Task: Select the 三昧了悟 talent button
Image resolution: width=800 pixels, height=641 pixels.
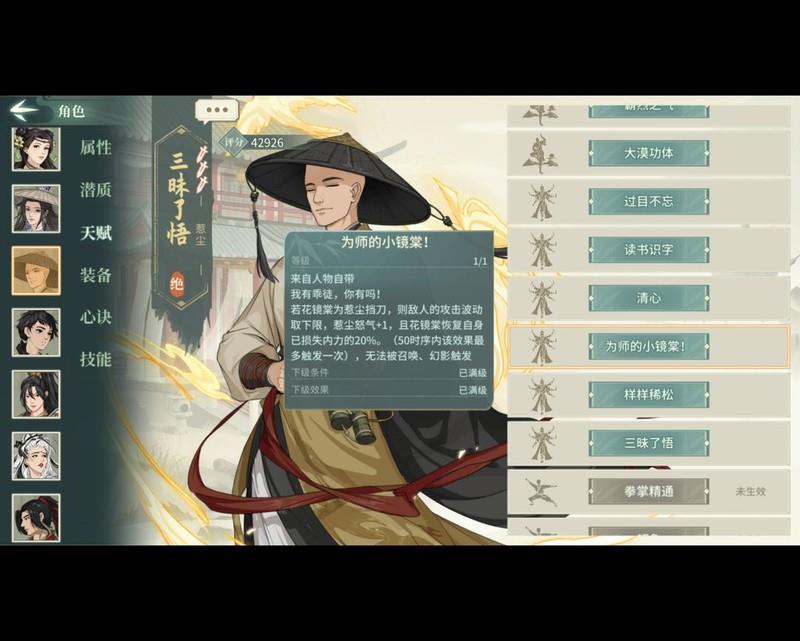Action: click(648, 443)
